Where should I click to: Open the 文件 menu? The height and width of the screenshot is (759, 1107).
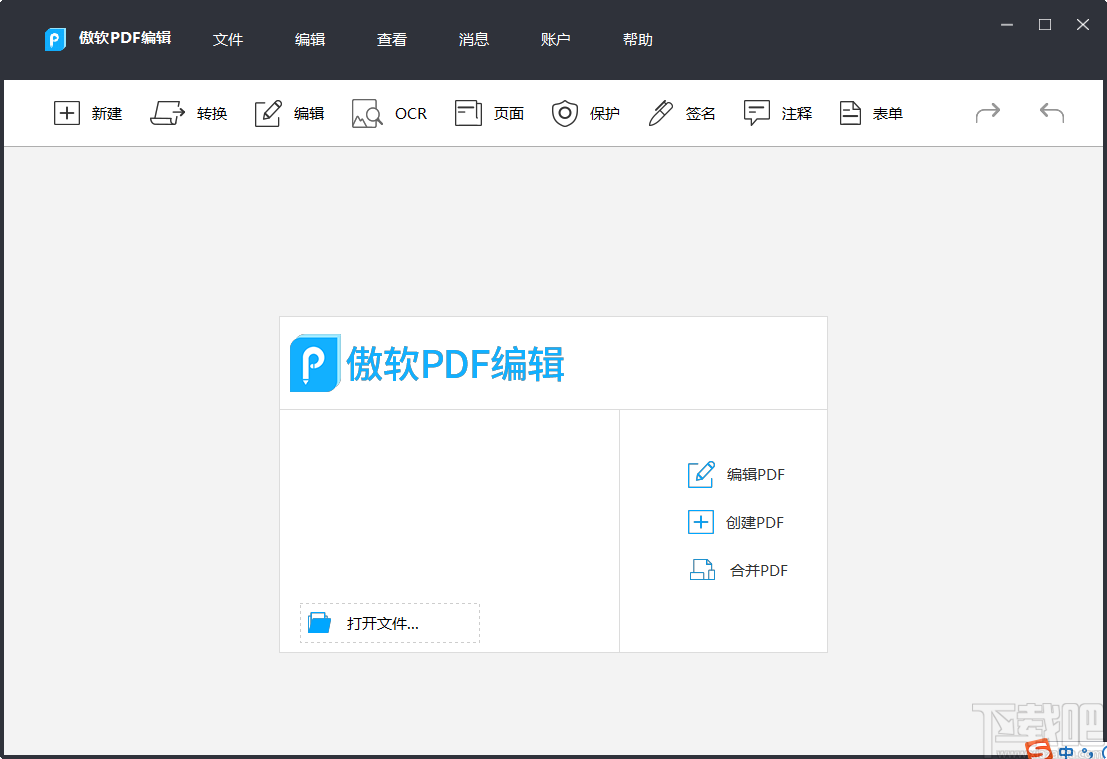point(228,39)
